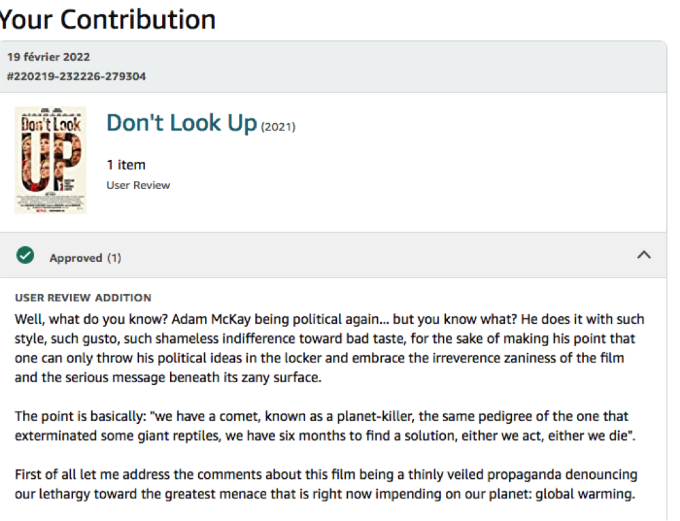Screen dimensions: 680x521
Task: Select the submission ID #220219-232226-279304
Action: [x=76, y=76]
